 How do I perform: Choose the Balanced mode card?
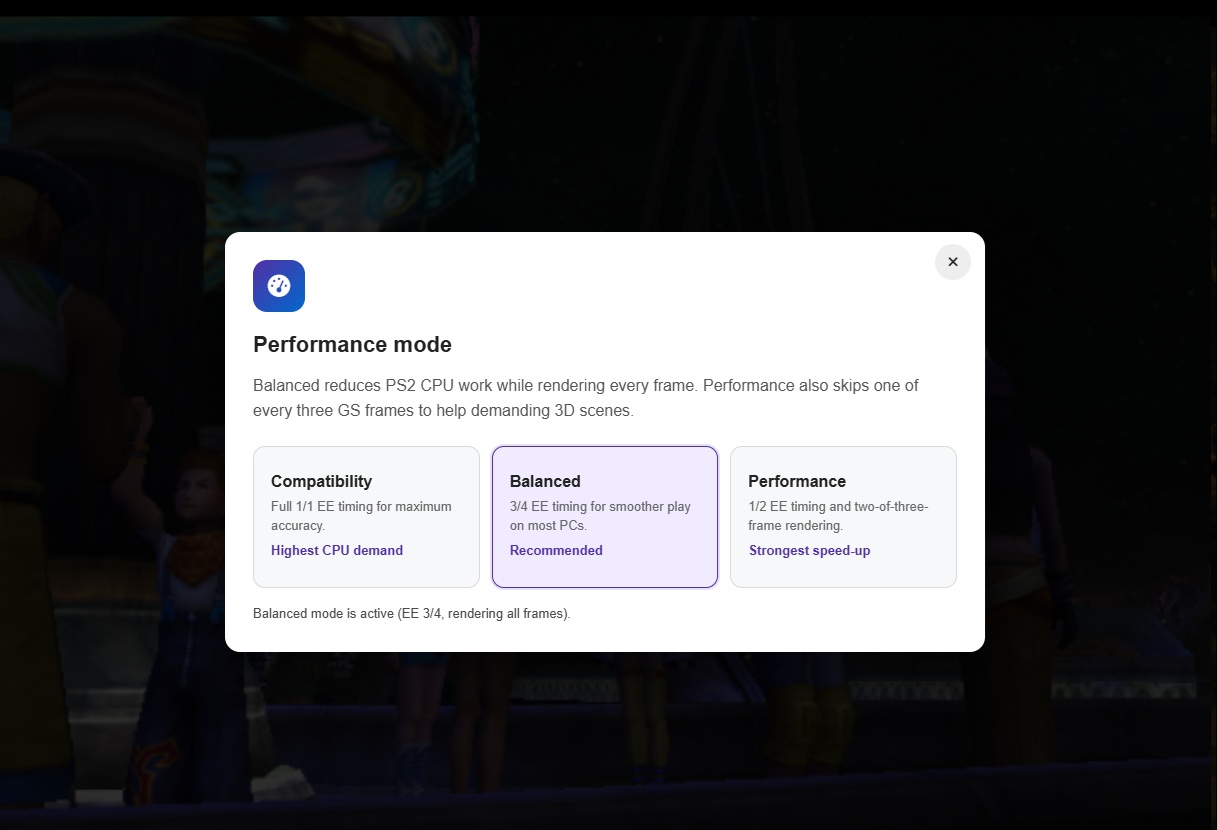(605, 517)
